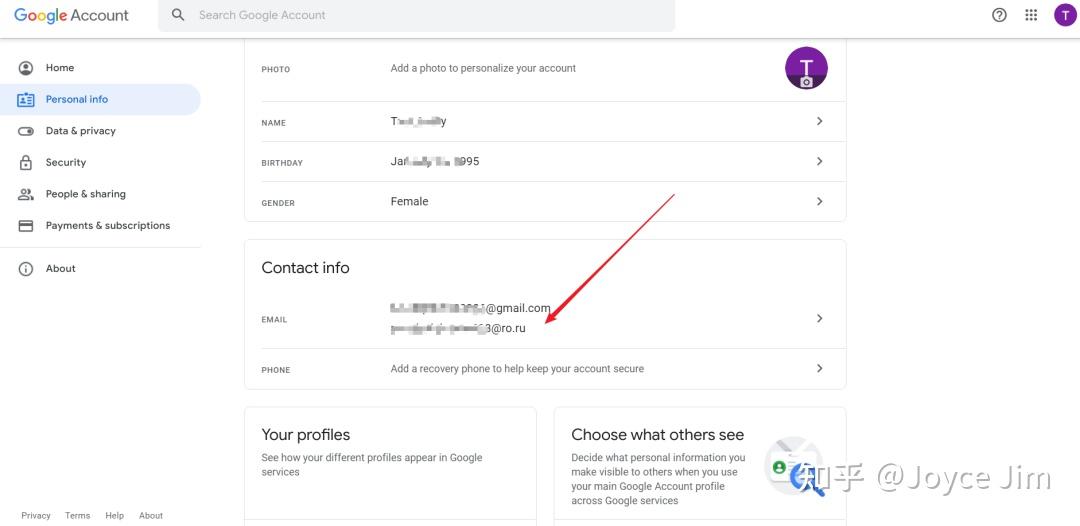The height and width of the screenshot is (526, 1080).
Task: Open the Google apps grid
Action: (x=1032, y=15)
